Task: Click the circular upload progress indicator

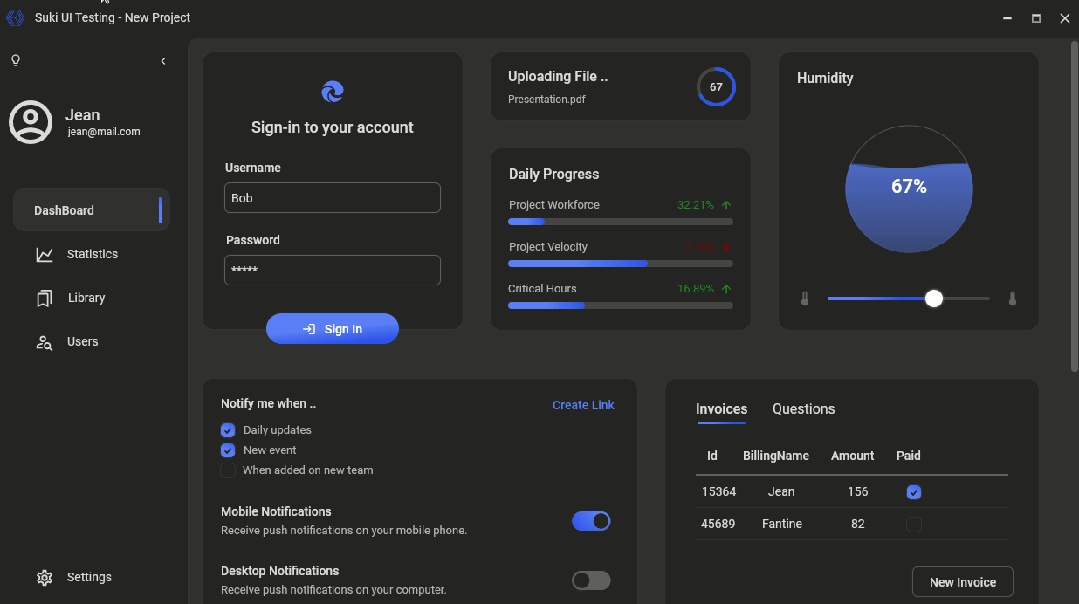Action: (x=716, y=87)
